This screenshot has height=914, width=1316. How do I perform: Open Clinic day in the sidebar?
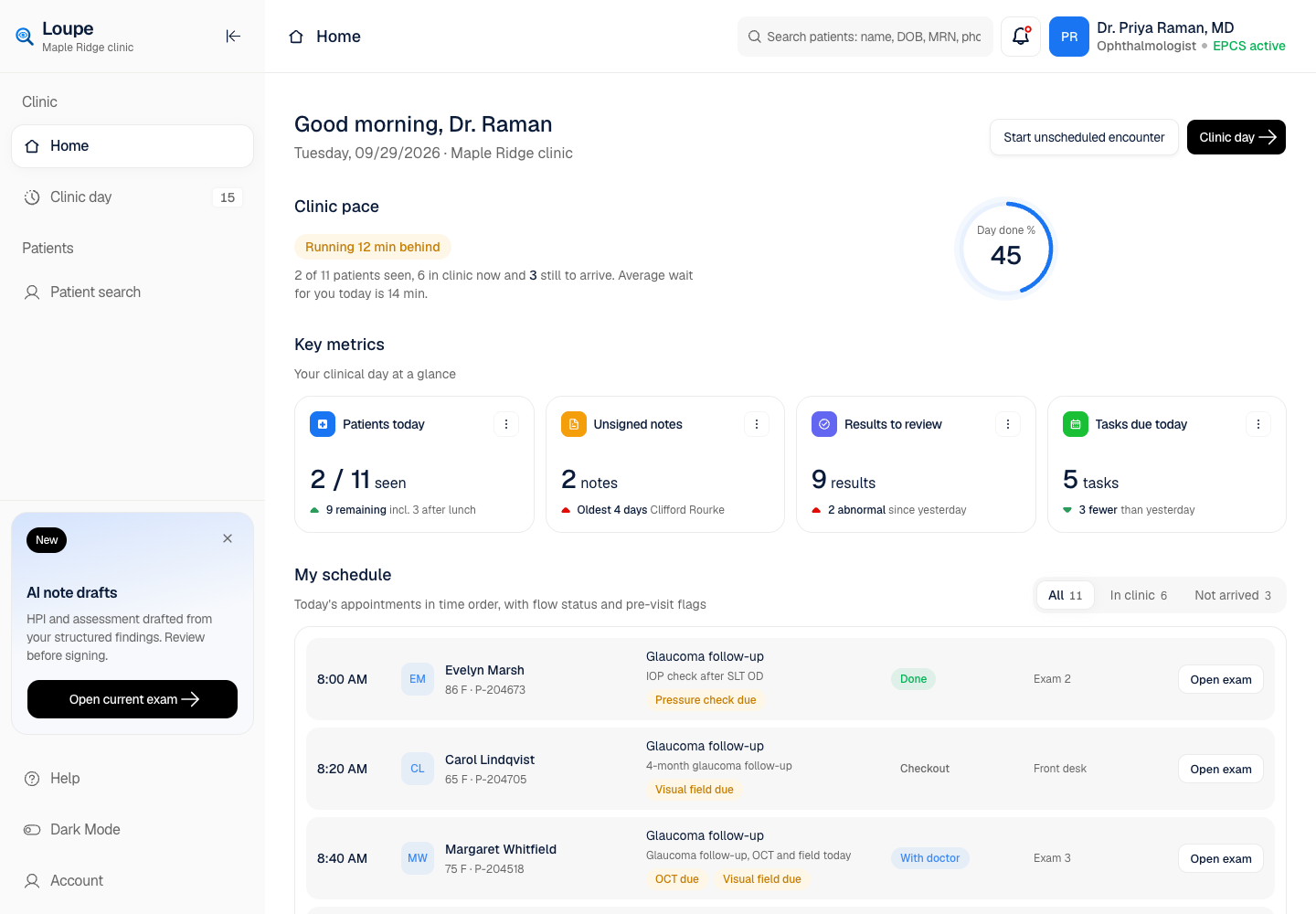point(133,197)
